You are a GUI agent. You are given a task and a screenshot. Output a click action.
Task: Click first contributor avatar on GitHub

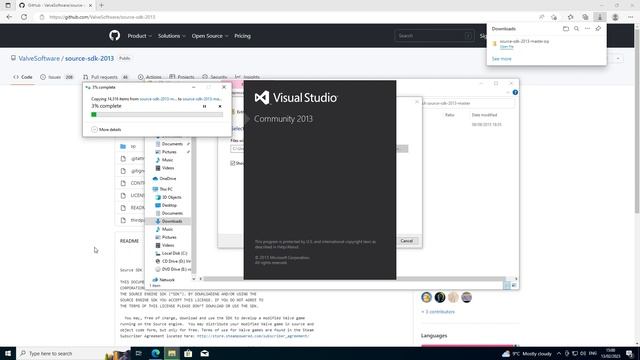click(x=427, y=297)
